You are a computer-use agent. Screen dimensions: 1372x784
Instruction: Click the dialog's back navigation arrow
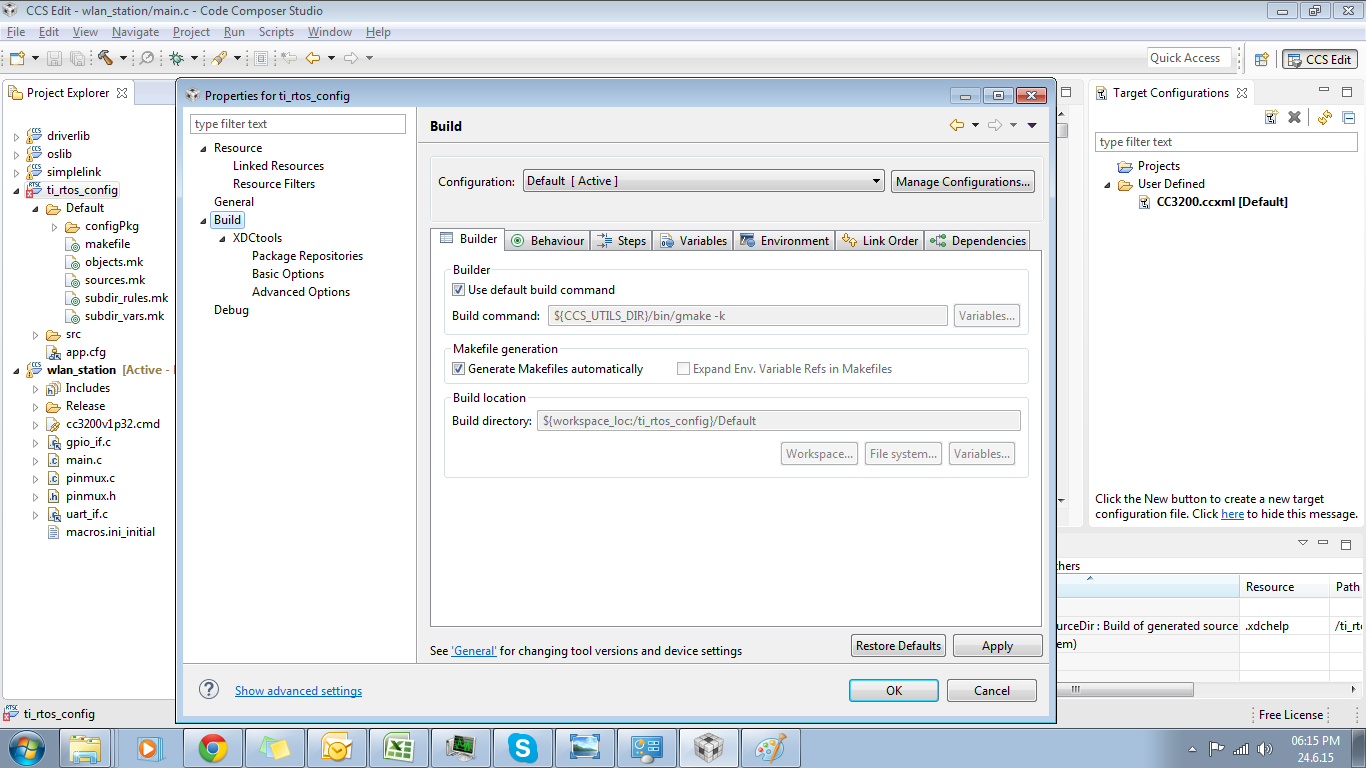click(957, 125)
